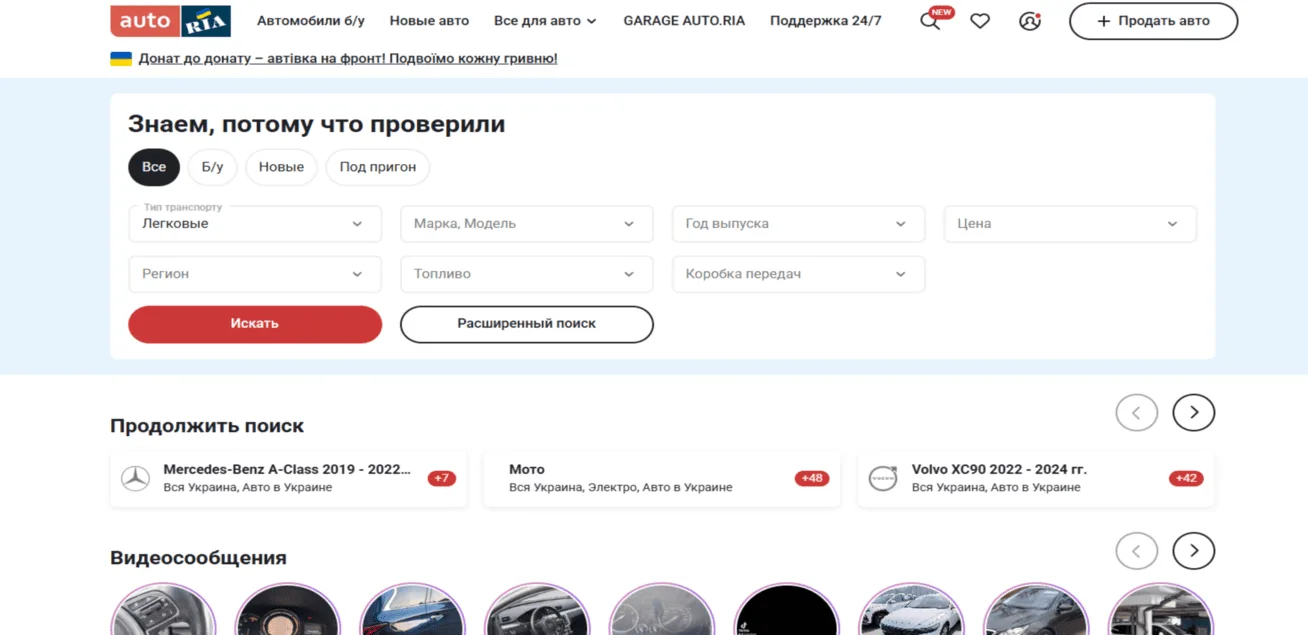1308x635 pixels.
Task: Open the user profile icon
Action: [x=1030, y=21]
